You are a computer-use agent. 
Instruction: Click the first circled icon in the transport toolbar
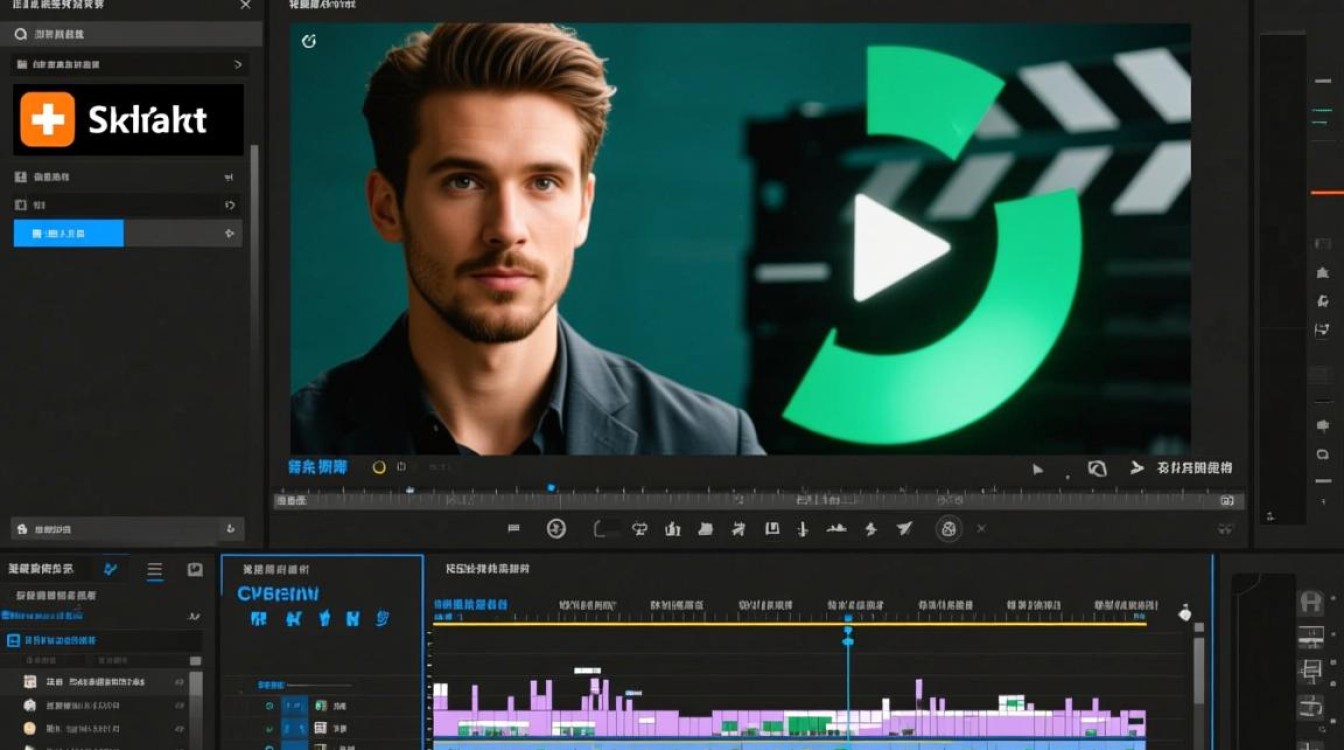pos(557,529)
